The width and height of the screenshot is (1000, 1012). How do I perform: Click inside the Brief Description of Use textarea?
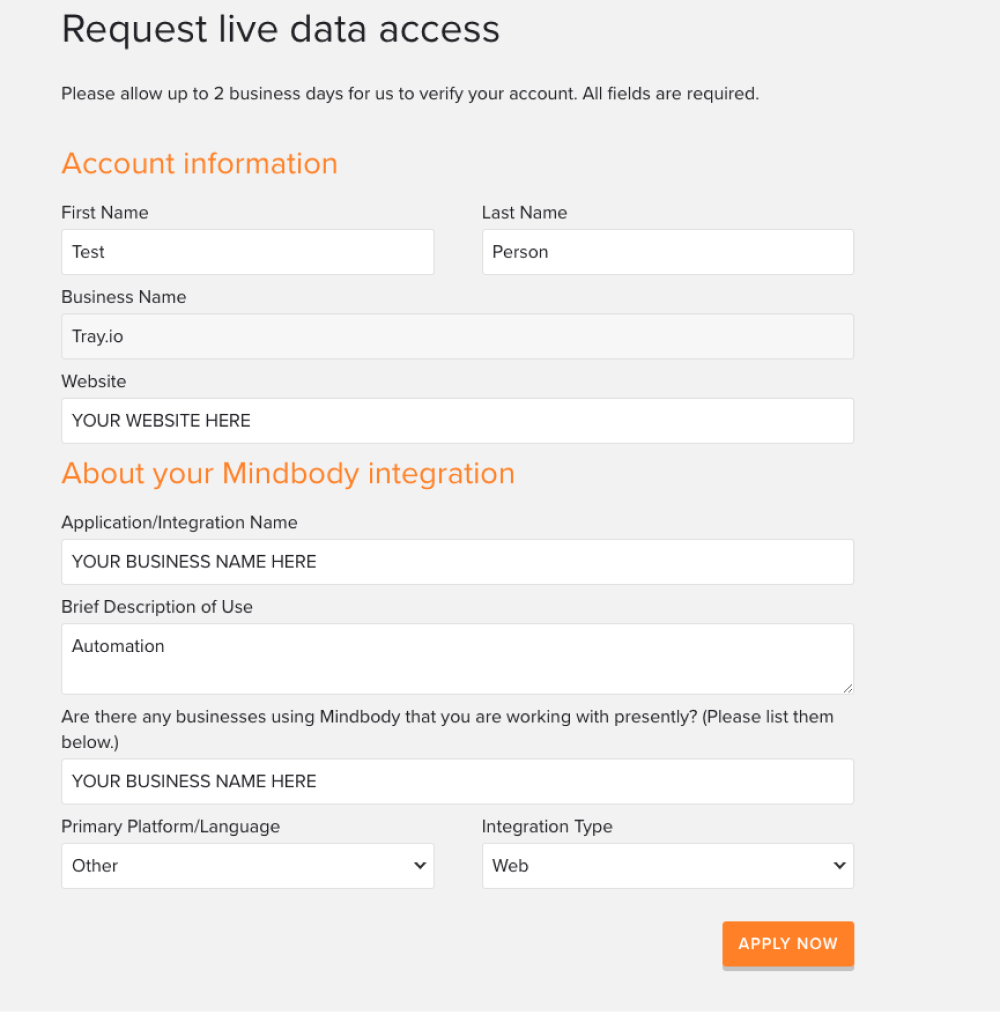point(457,658)
